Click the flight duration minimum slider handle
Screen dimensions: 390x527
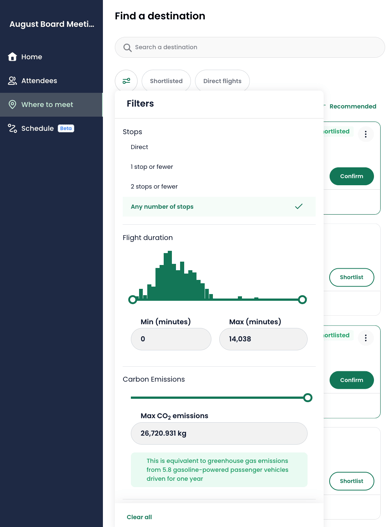tap(133, 299)
